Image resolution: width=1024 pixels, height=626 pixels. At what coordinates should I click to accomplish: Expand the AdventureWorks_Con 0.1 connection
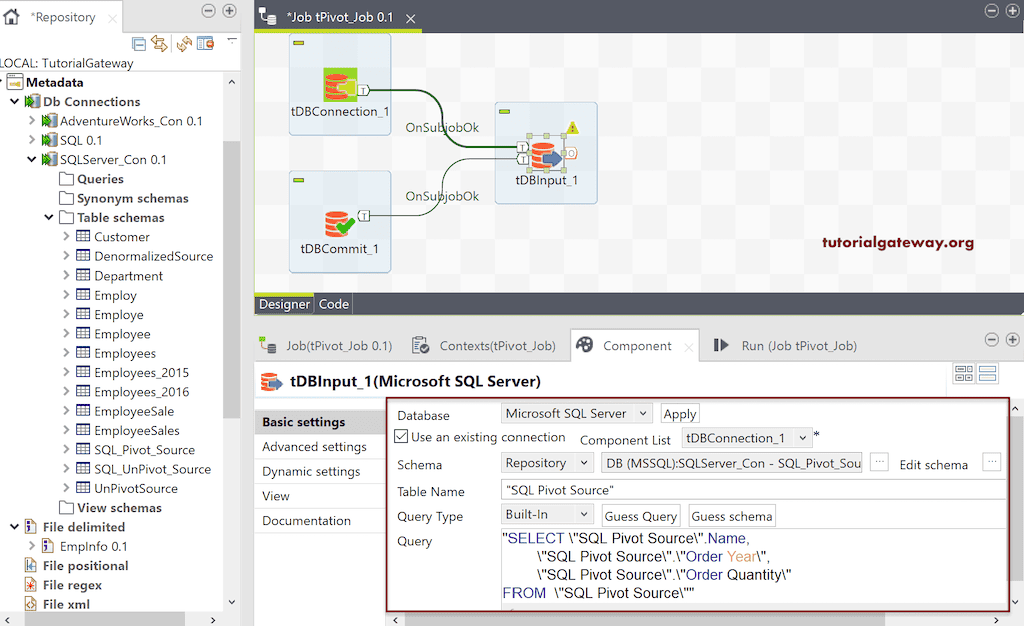(32, 121)
